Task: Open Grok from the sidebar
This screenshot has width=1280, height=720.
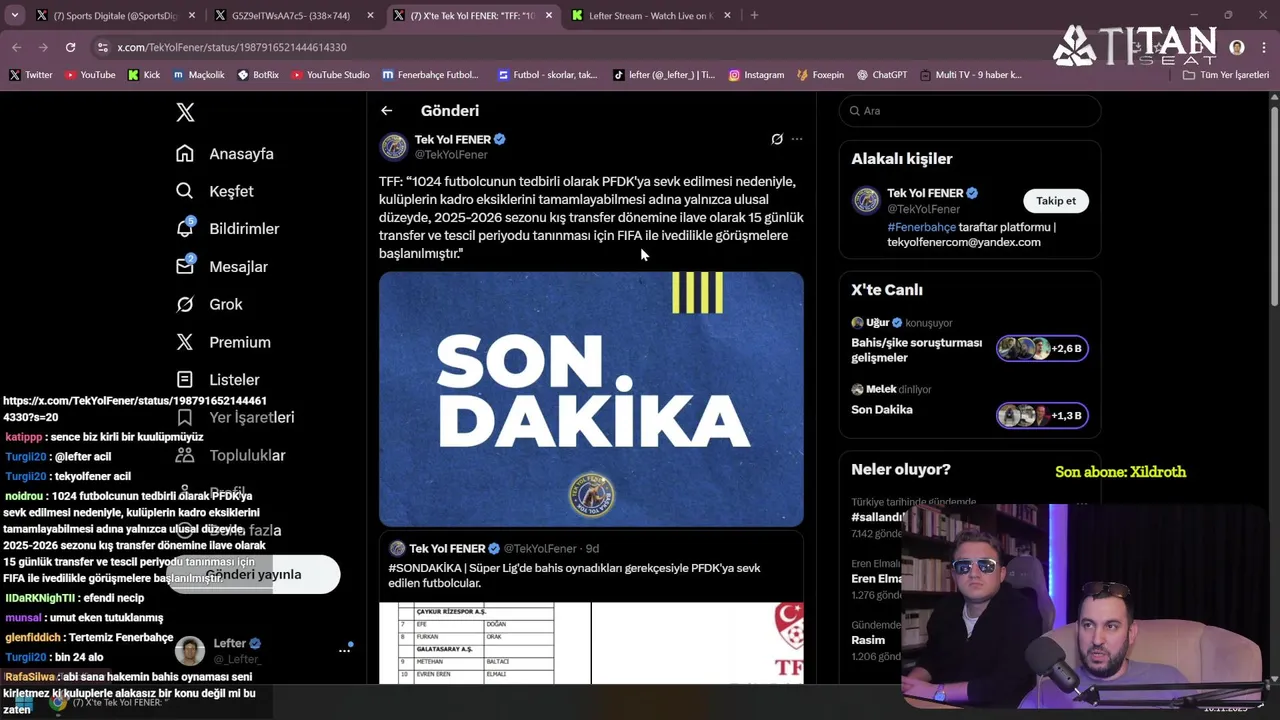Action: [x=209, y=304]
